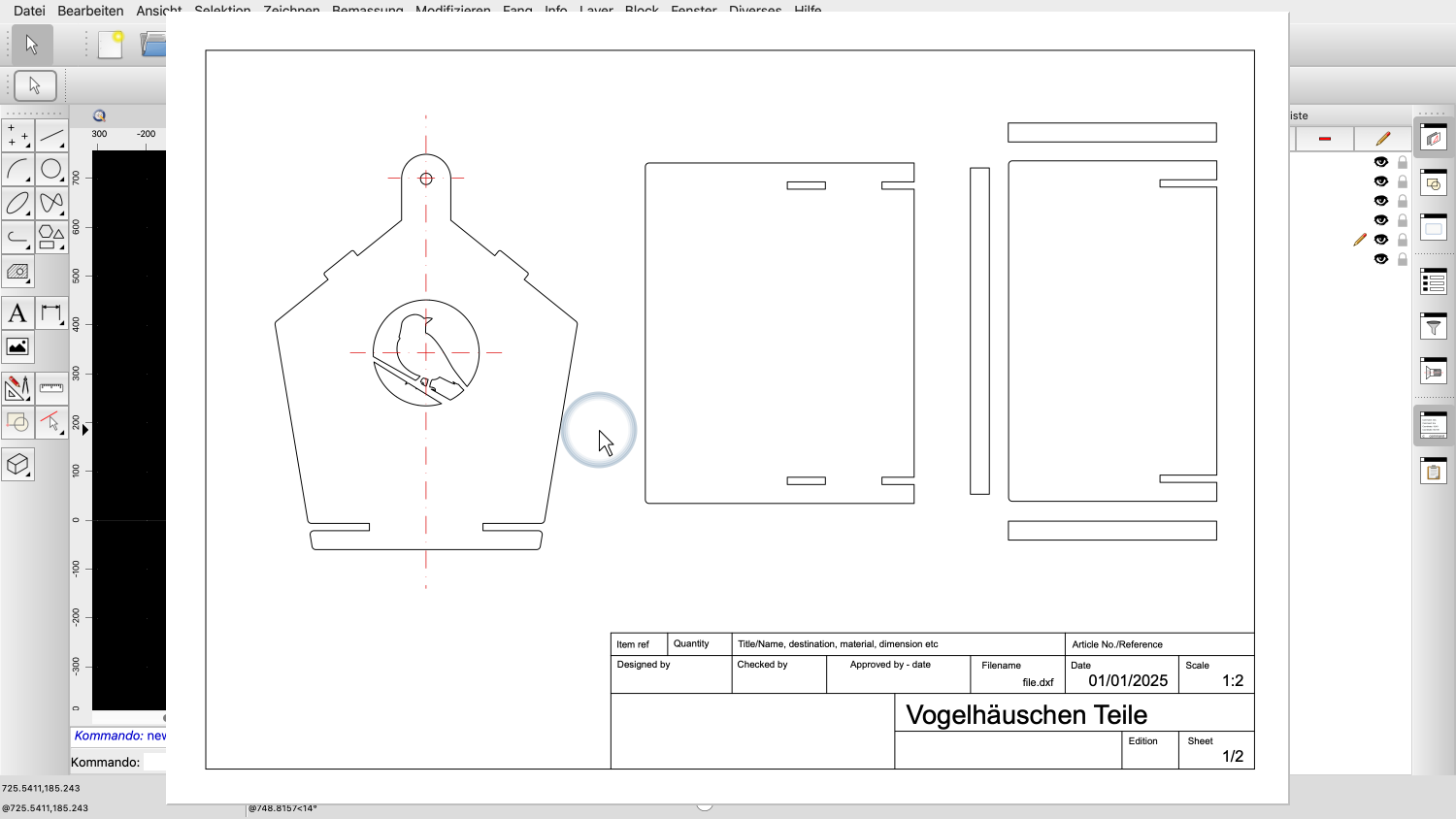The width and height of the screenshot is (1456, 819).
Task: Lock the first layer with padlock icon
Action: click(1401, 161)
